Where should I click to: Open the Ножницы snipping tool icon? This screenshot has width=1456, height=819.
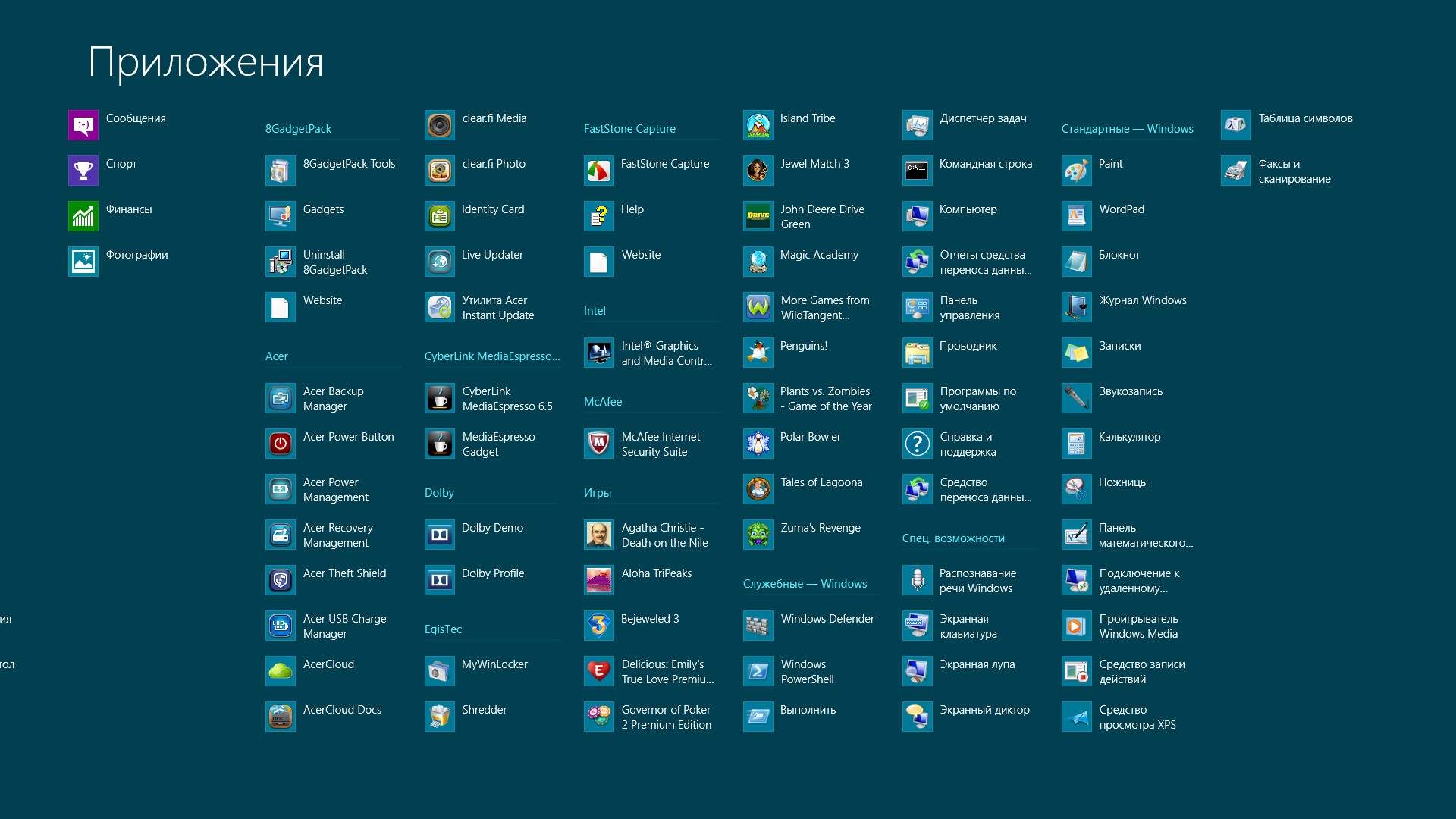click(1076, 489)
